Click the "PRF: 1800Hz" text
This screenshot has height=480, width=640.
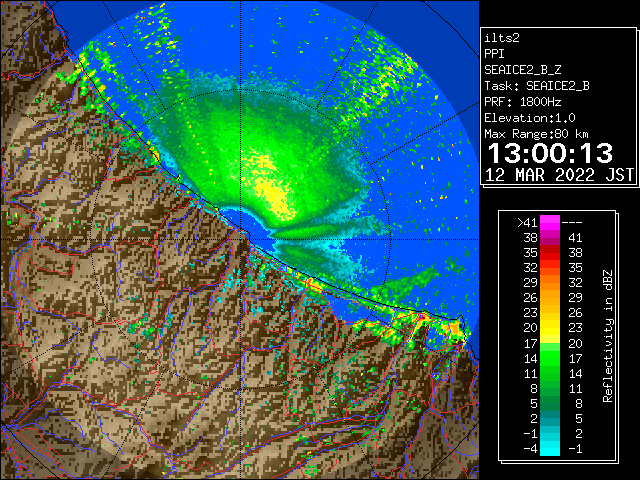coord(522,102)
